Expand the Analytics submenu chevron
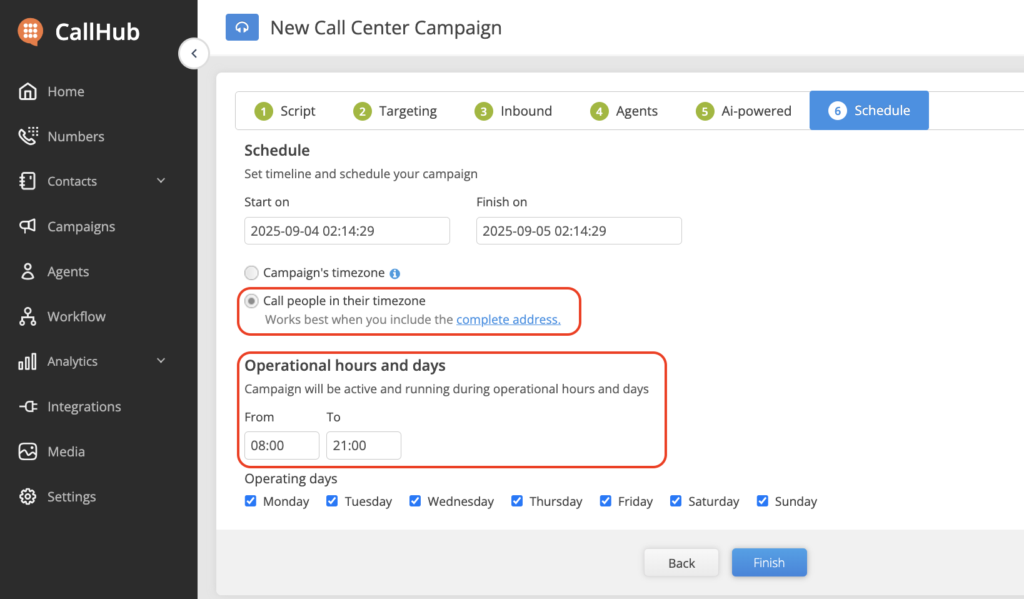 pos(161,361)
